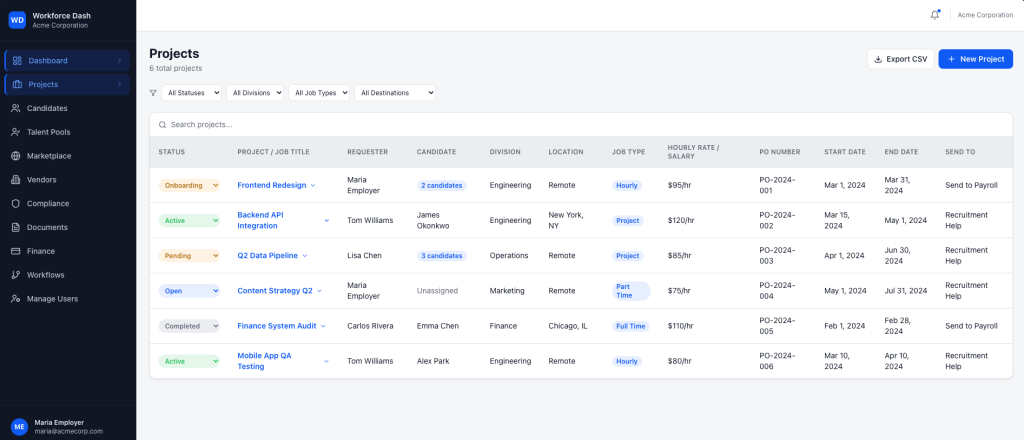Open the Q2 Data Pipeline project link

[267, 256]
